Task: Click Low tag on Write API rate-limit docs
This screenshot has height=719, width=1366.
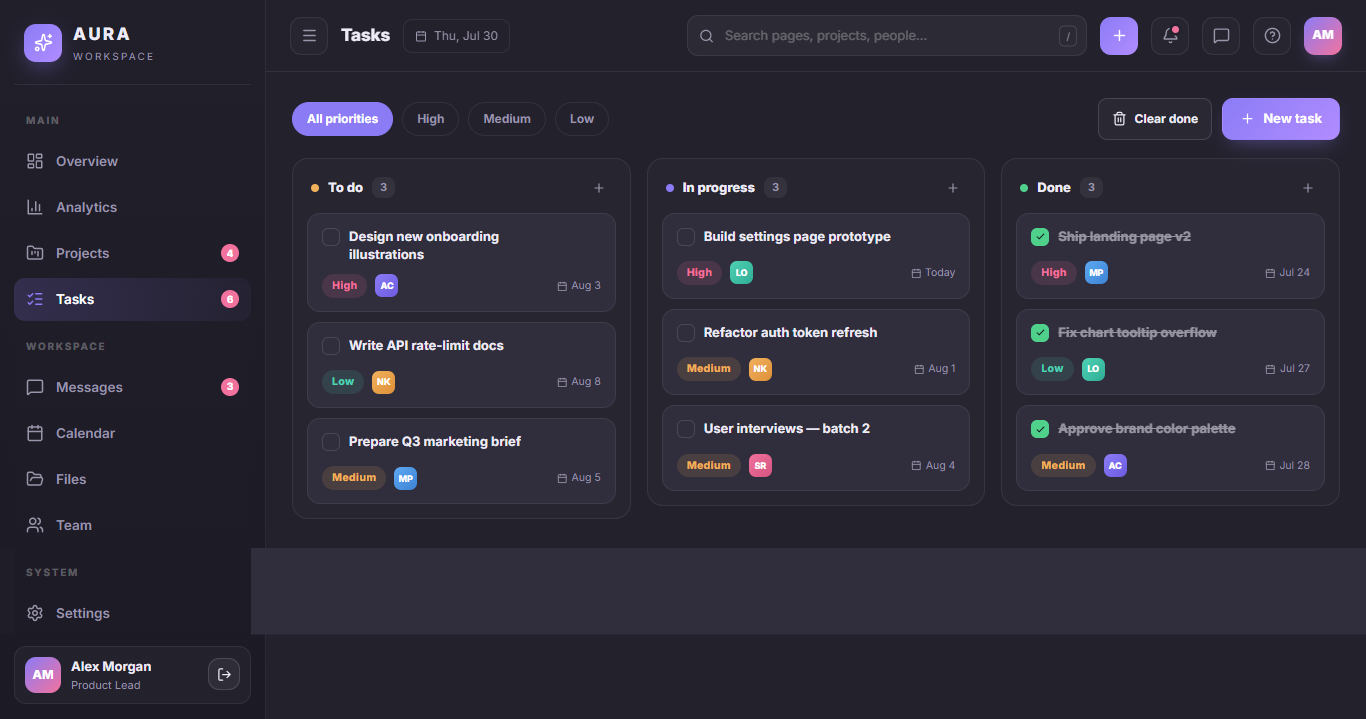Action: pos(343,382)
